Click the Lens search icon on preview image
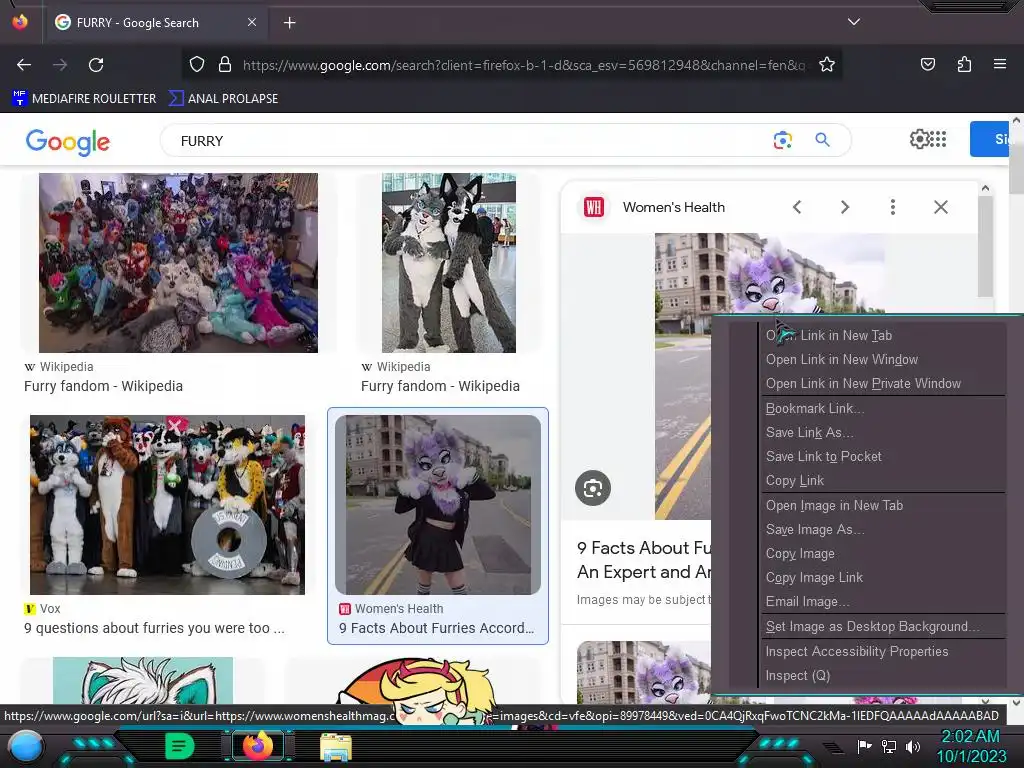This screenshot has width=1024, height=768. click(x=593, y=488)
